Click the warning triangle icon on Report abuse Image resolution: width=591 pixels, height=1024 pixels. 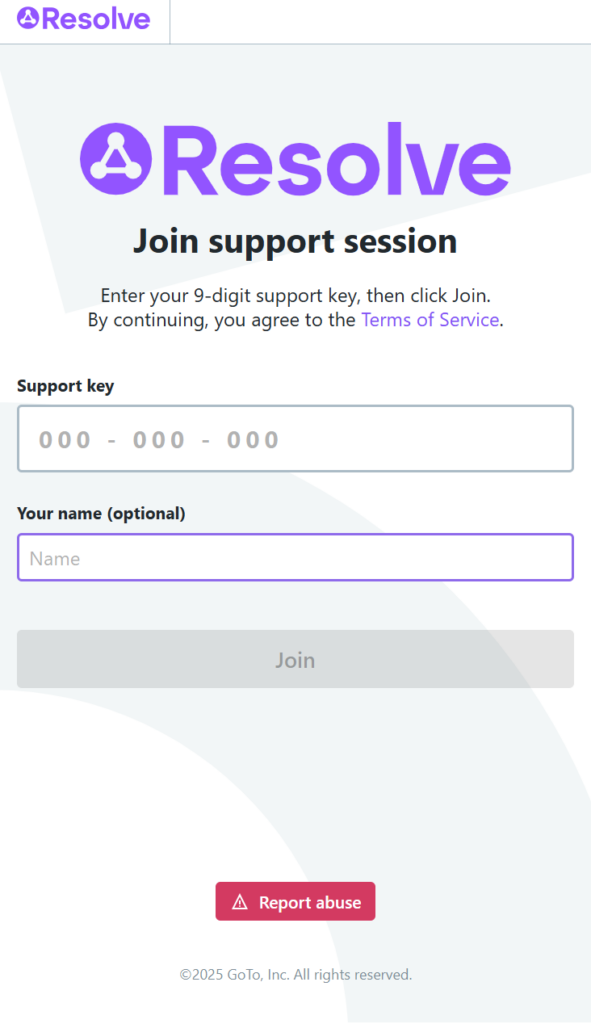[x=240, y=902]
